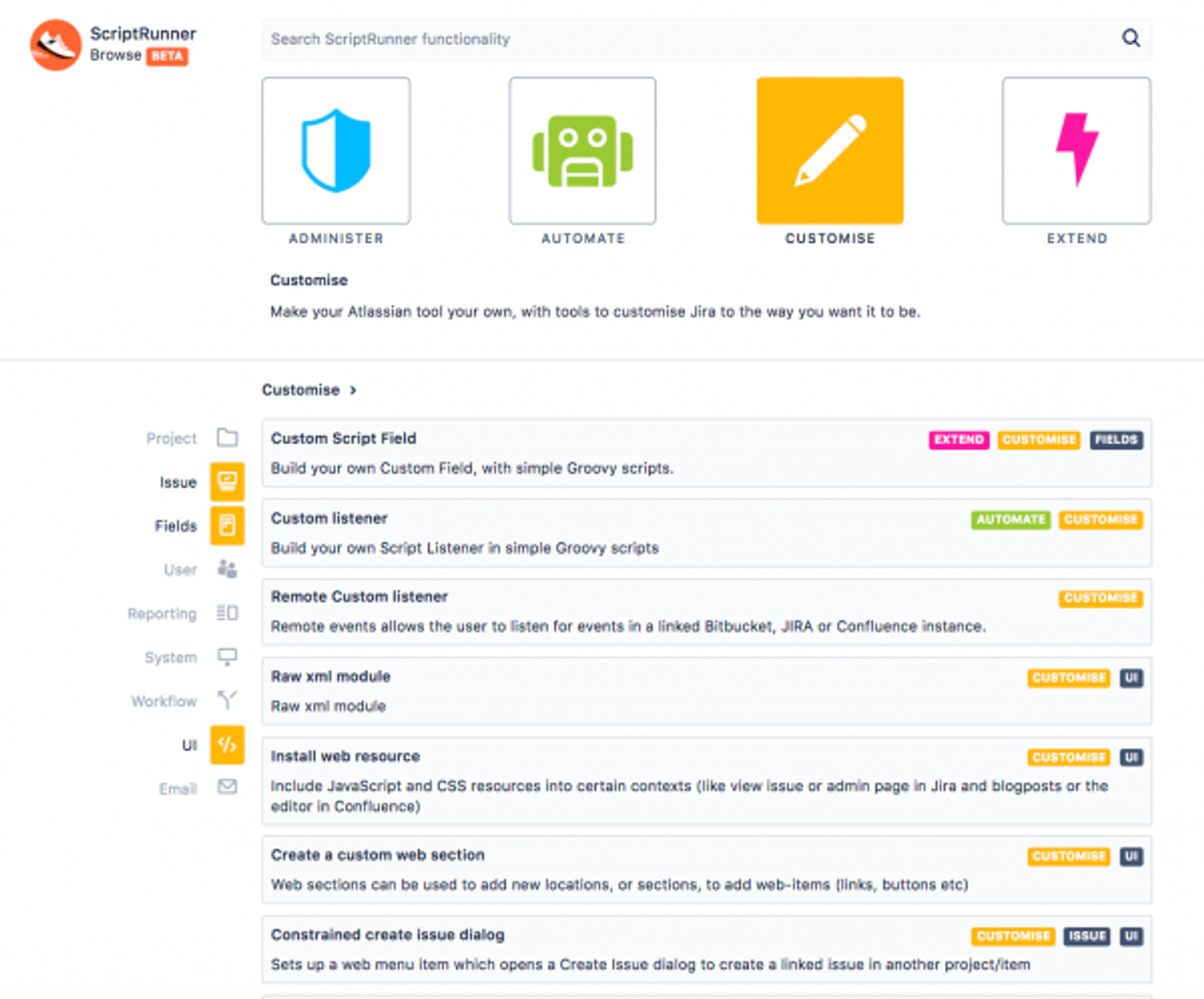Select the Administer shield icon
Viewport: 1204px width, 999px height.
tap(335, 149)
